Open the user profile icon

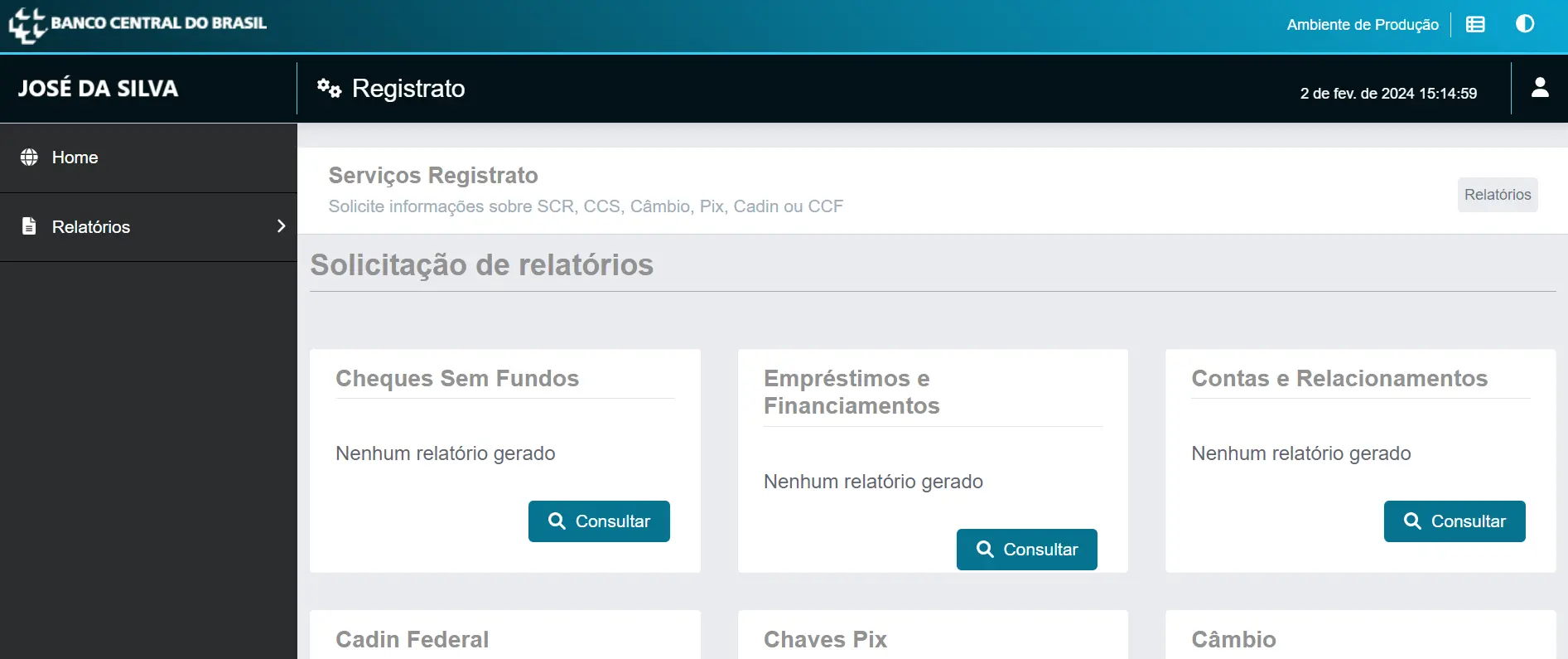1540,87
